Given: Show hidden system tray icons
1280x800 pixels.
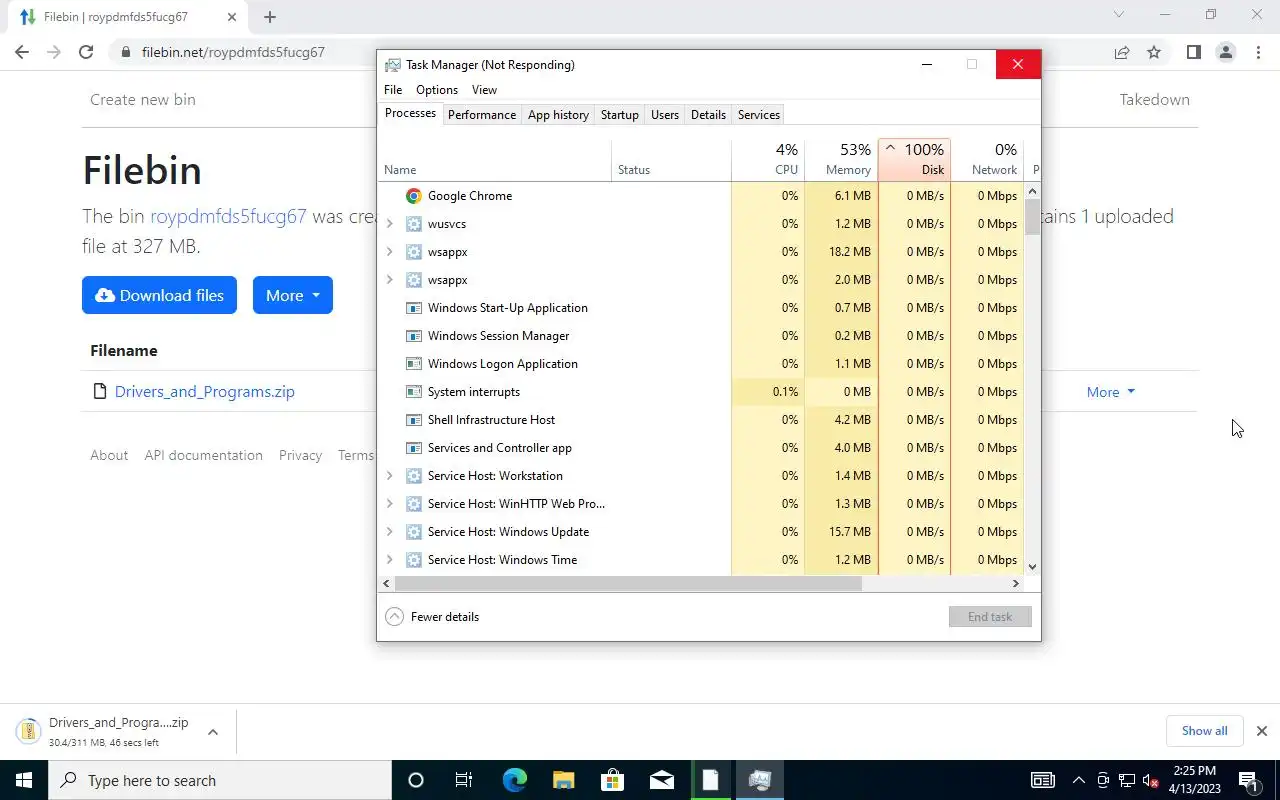Looking at the screenshot, I should (1078, 780).
